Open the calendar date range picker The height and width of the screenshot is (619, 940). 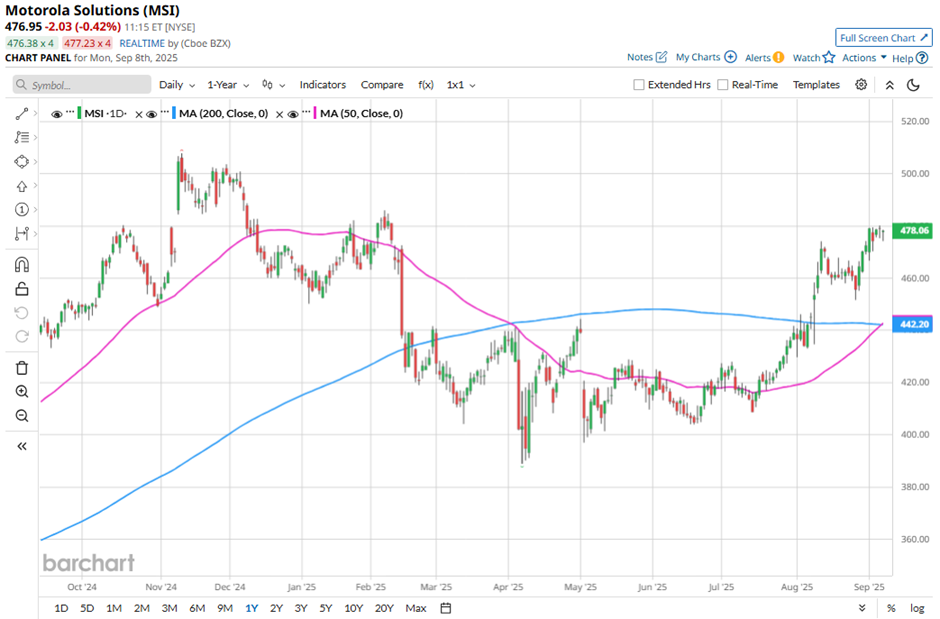[445, 608]
